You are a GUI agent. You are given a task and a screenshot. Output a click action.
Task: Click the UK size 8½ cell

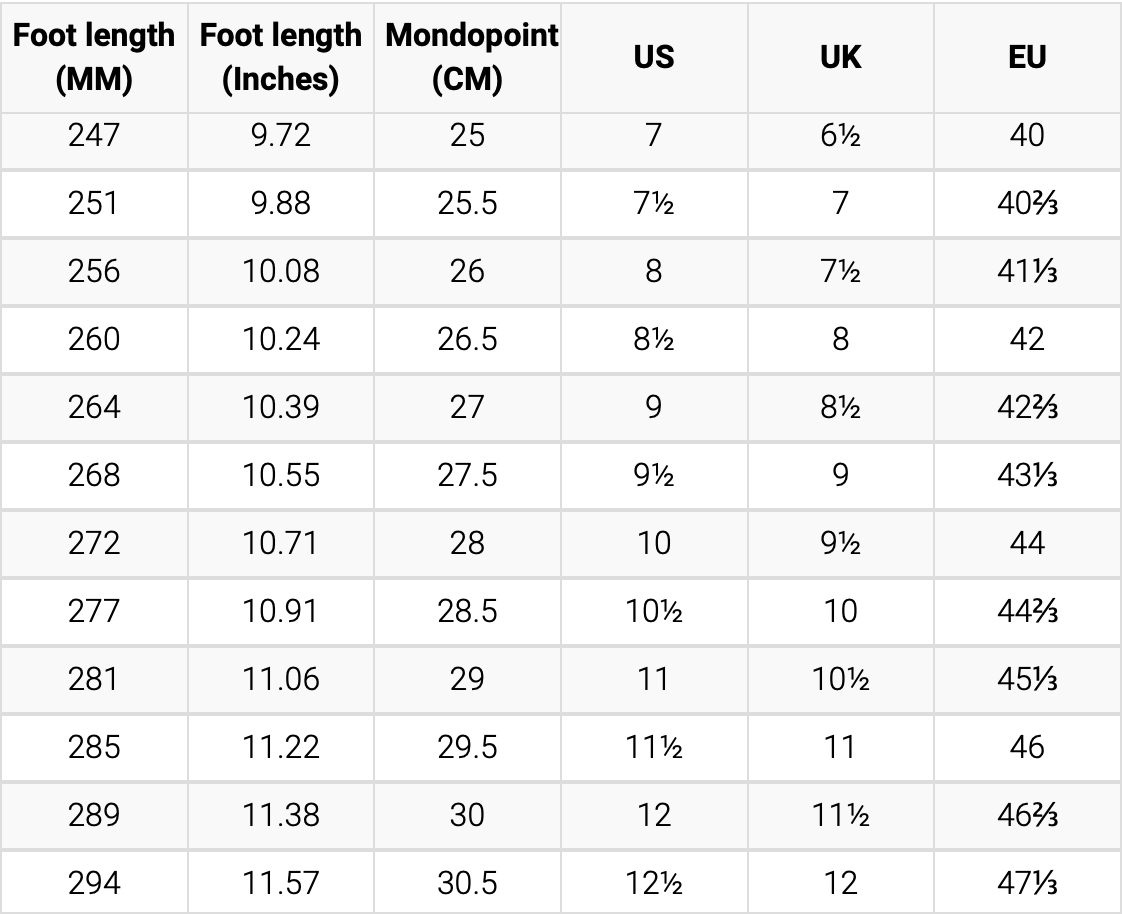tap(841, 408)
